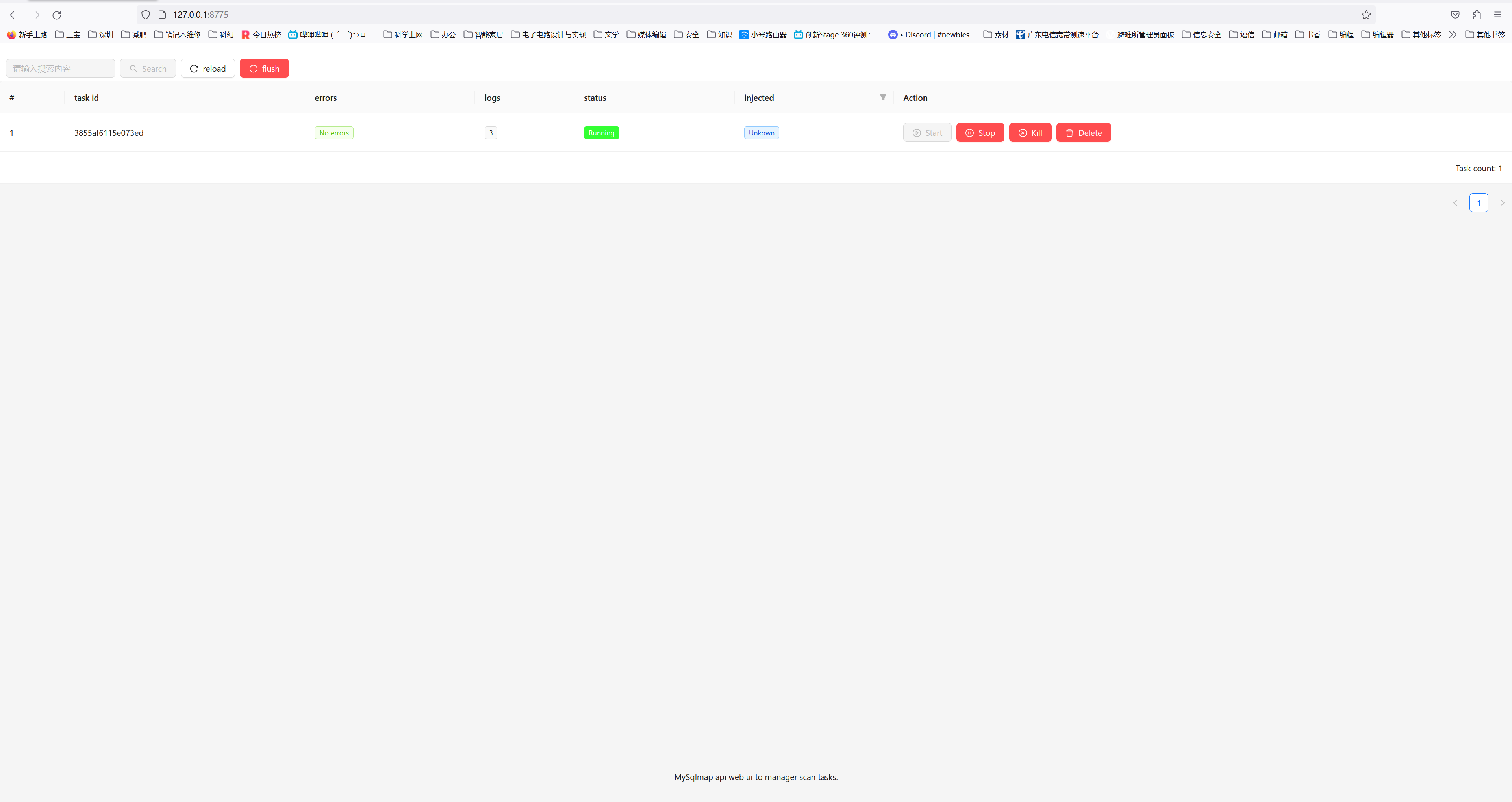Open the logs count badge 3
1512x802 pixels.
tap(491, 133)
